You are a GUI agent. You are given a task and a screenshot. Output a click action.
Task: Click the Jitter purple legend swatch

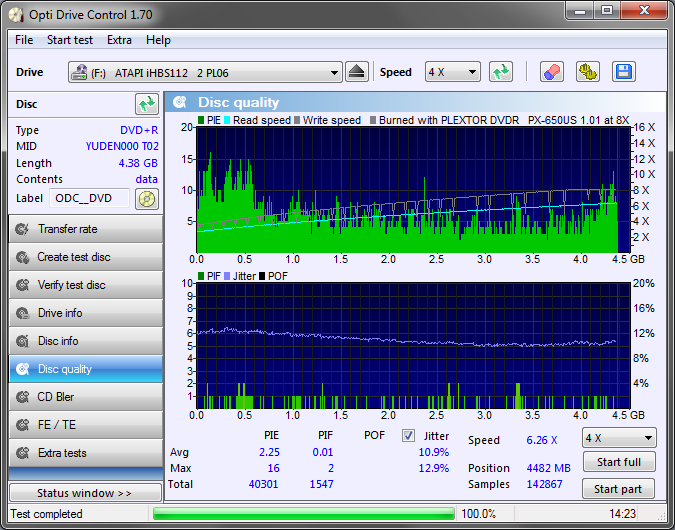click(x=227, y=276)
